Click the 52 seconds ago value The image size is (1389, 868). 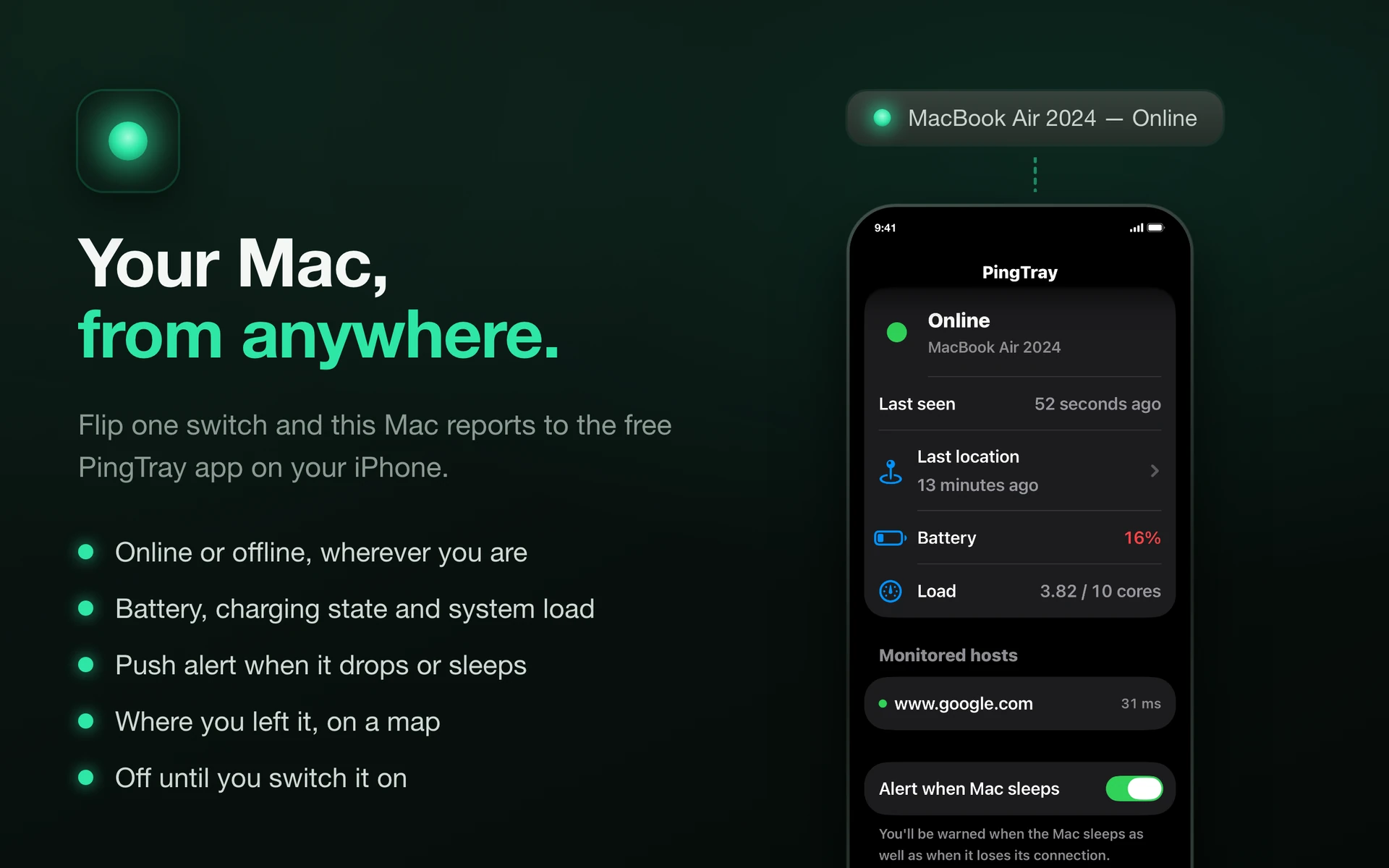[x=1097, y=404]
